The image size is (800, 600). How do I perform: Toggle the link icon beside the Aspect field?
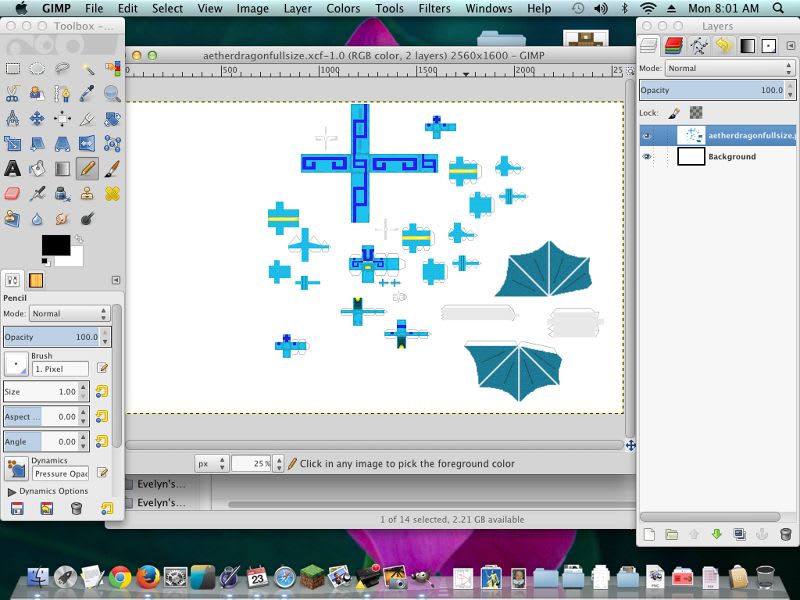(x=102, y=416)
